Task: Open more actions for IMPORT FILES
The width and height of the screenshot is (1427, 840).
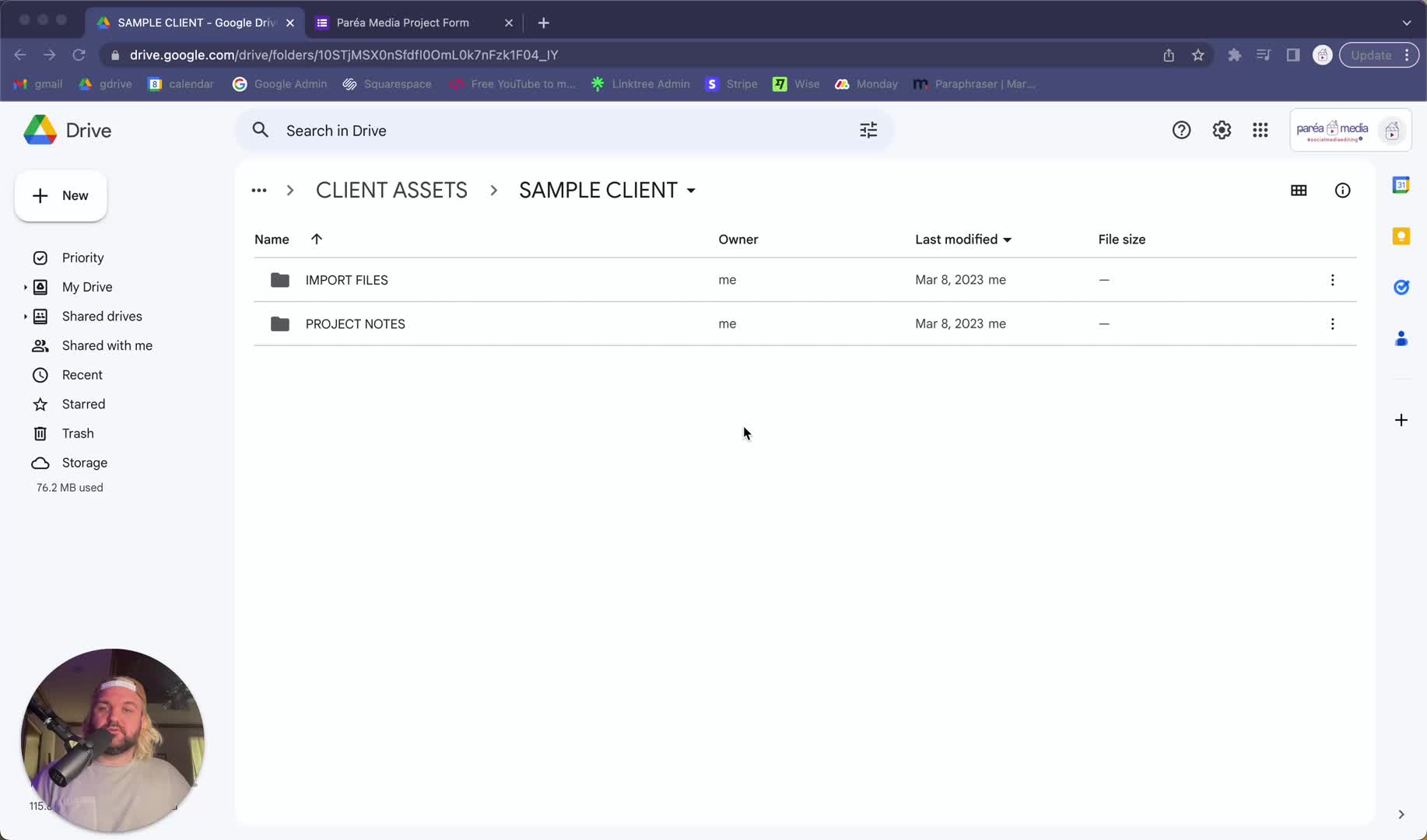Action: click(x=1333, y=280)
